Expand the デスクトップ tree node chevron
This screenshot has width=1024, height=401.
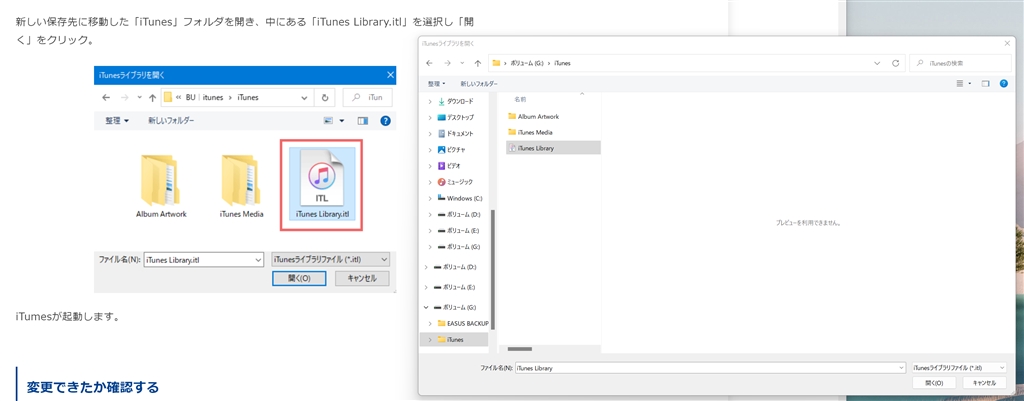430,117
